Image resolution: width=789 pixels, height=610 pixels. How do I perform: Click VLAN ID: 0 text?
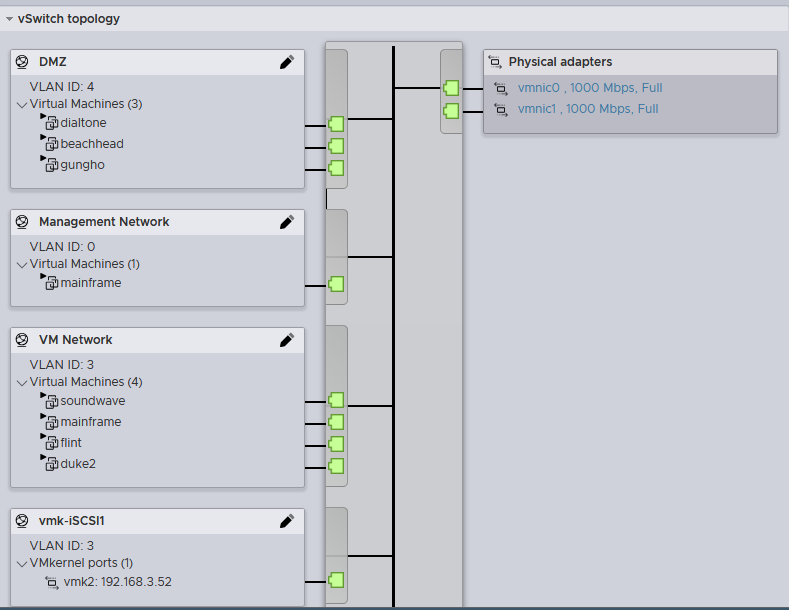coord(62,247)
